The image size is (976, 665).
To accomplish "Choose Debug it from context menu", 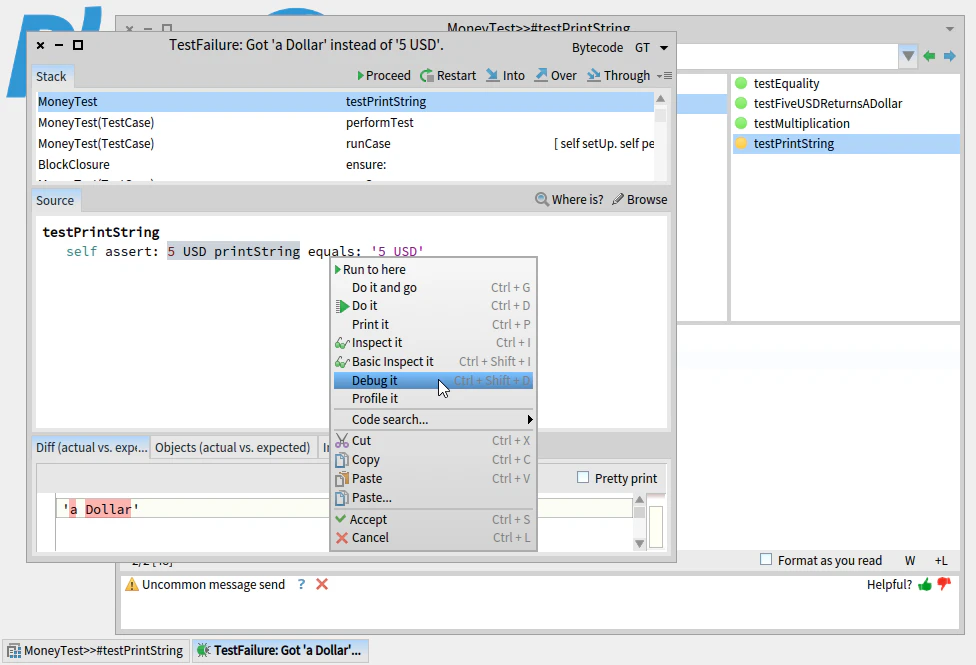I will tap(433, 380).
